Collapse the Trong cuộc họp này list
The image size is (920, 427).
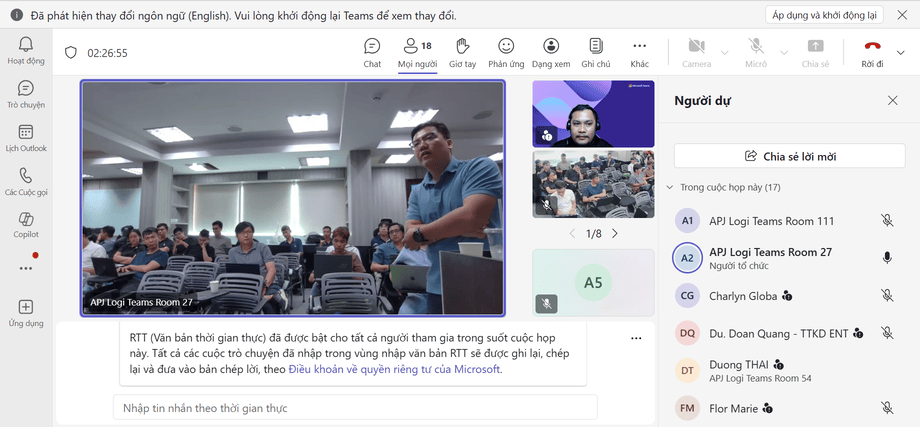point(669,187)
